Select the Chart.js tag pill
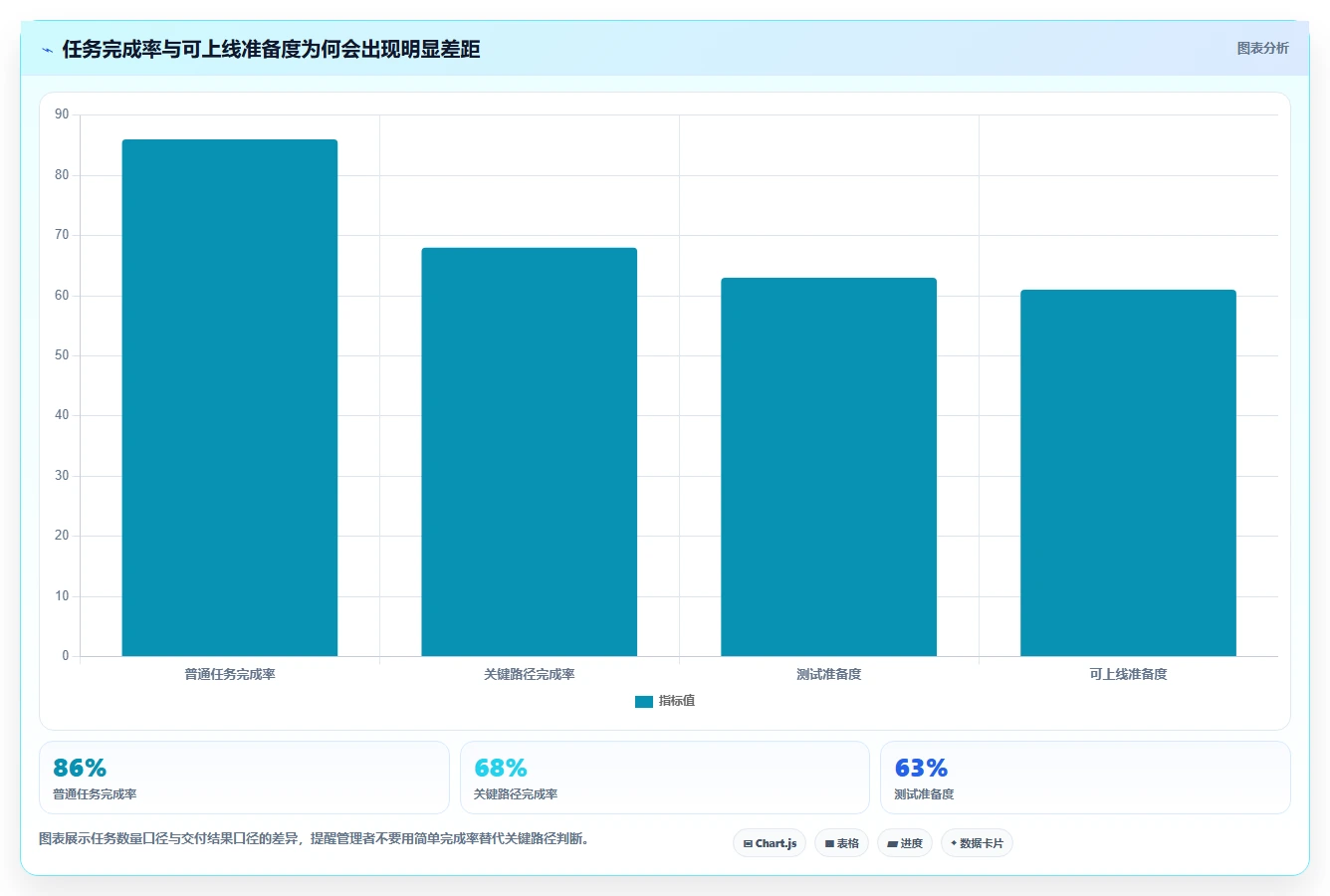Screen dimensions: 1330x896 pyautogui.click(x=770, y=843)
